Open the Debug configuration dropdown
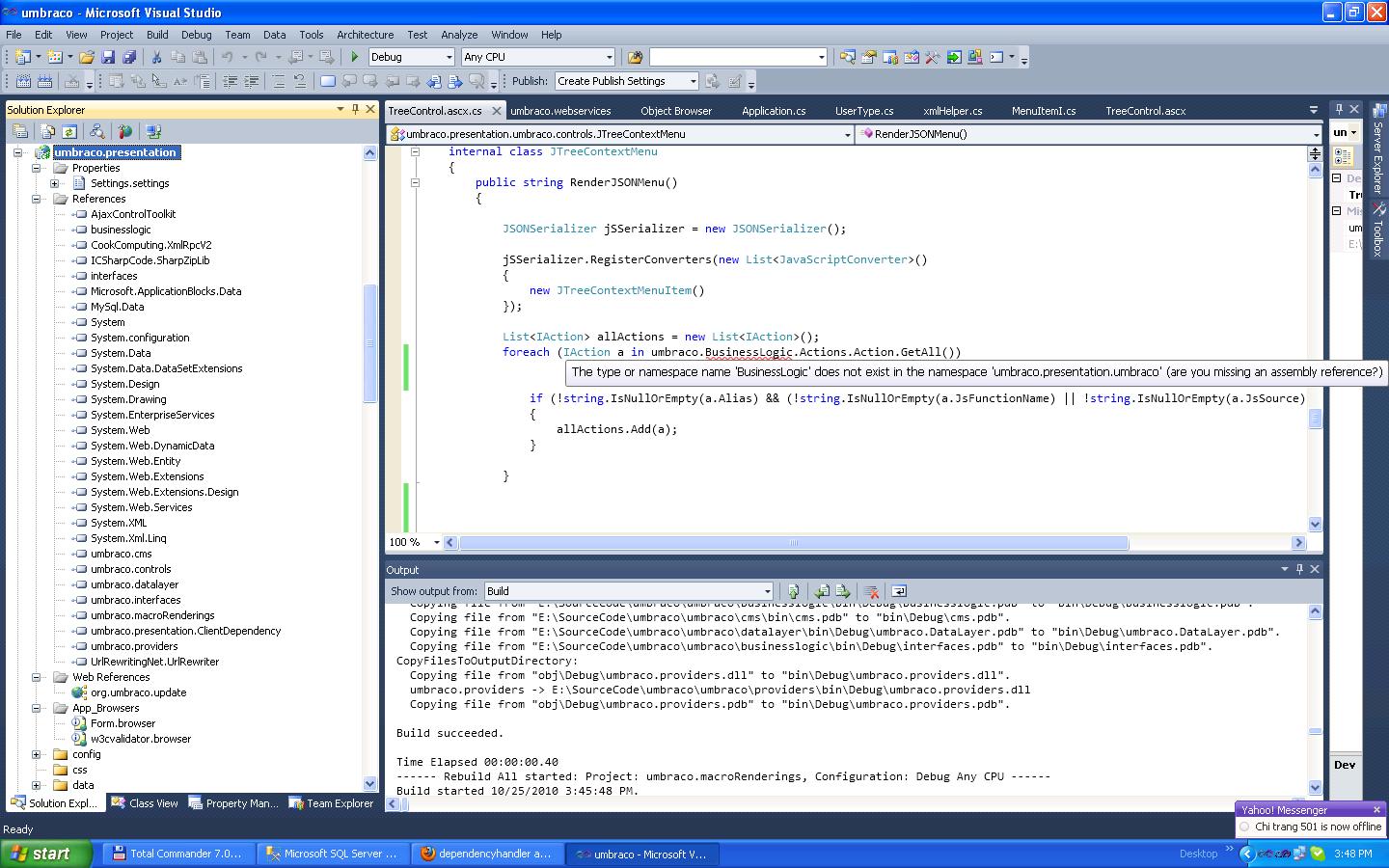Screen dimensions: 1389x868 tap(448, 57)
